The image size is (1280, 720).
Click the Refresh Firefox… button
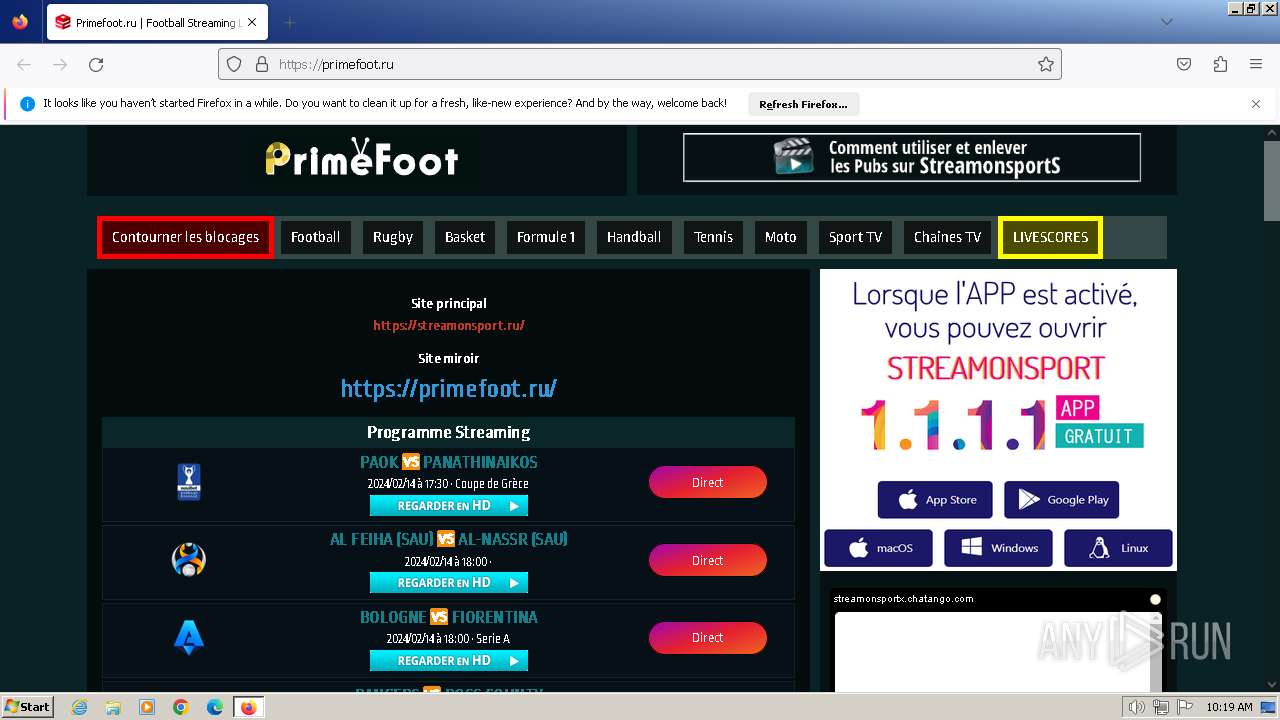pyautogui.click(x=803, y=104)
